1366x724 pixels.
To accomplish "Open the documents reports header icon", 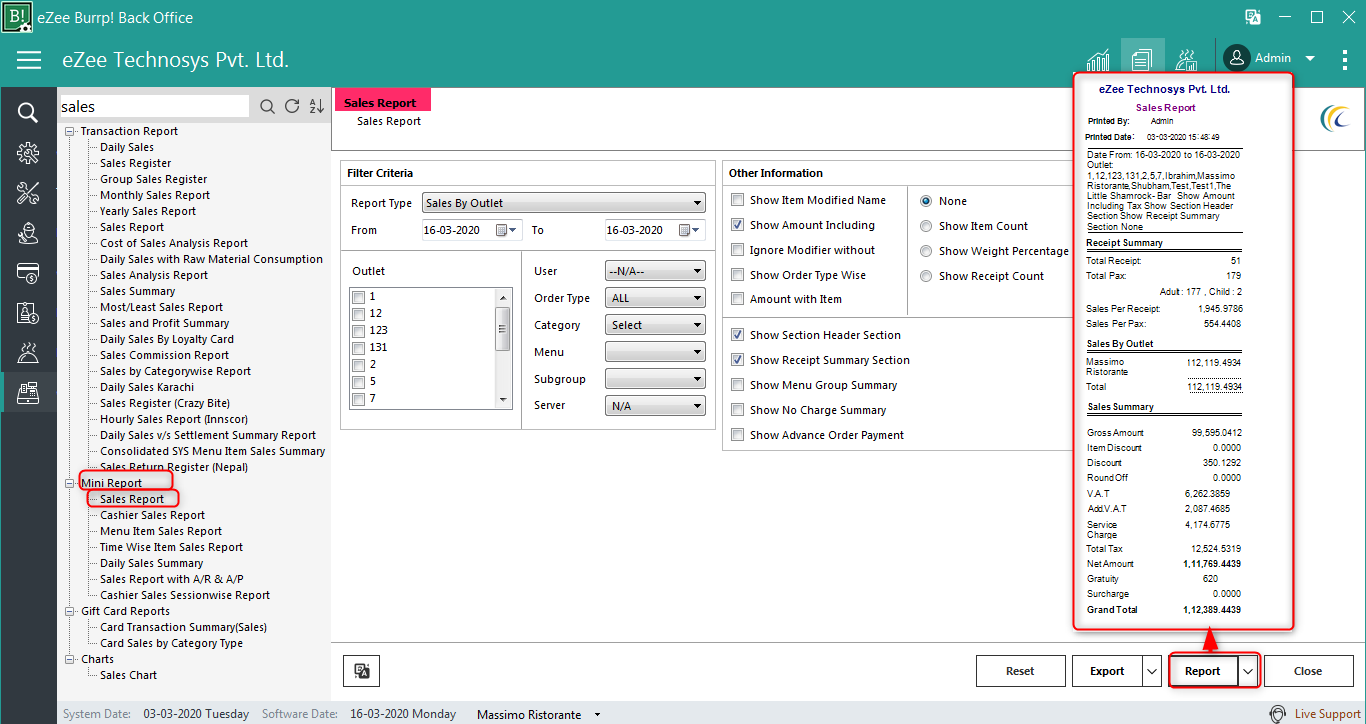I will pos(1143,60).
